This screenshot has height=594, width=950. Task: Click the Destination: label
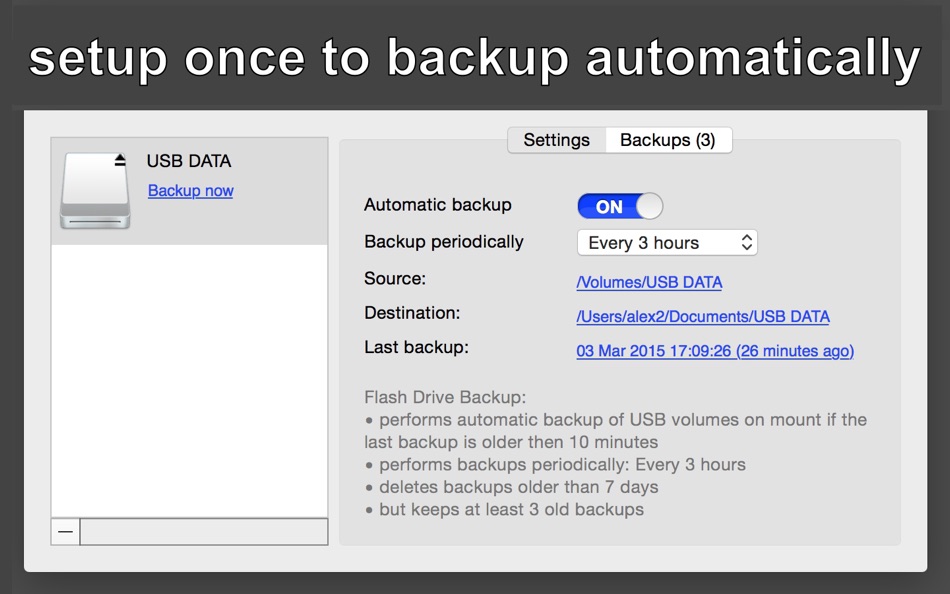pyautogui.click(x=412, y=313)
